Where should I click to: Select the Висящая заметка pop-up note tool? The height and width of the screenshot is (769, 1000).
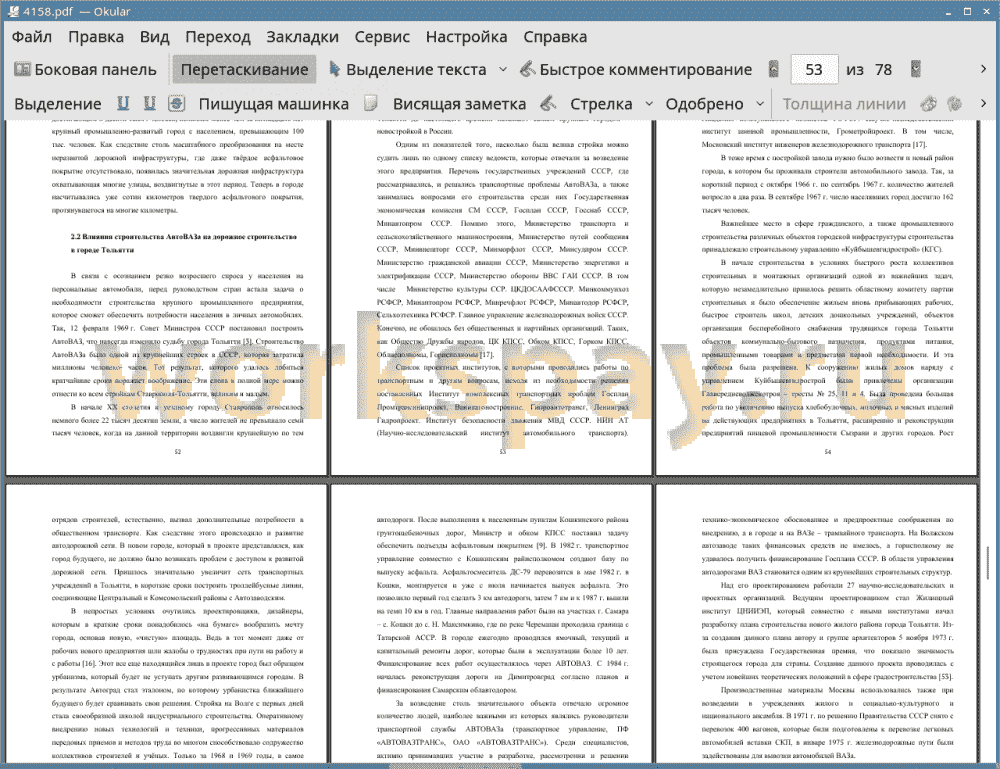click(x=459, y=104)
